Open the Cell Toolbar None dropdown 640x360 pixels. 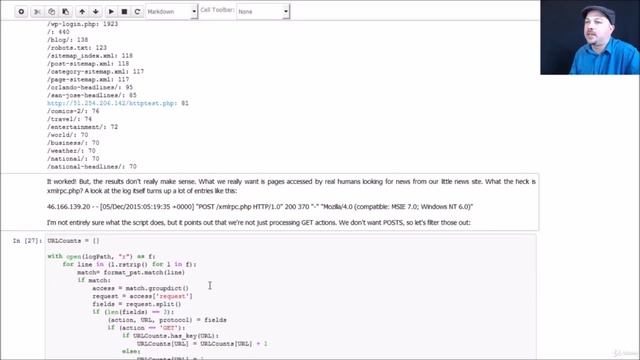(x=263, y=12)
